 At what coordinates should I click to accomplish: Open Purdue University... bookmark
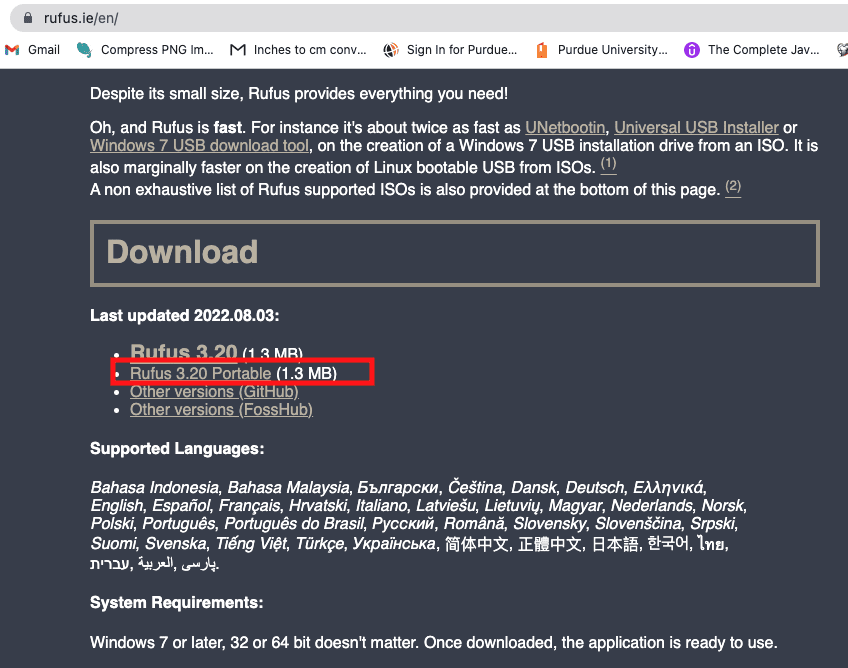coord(601,50)
